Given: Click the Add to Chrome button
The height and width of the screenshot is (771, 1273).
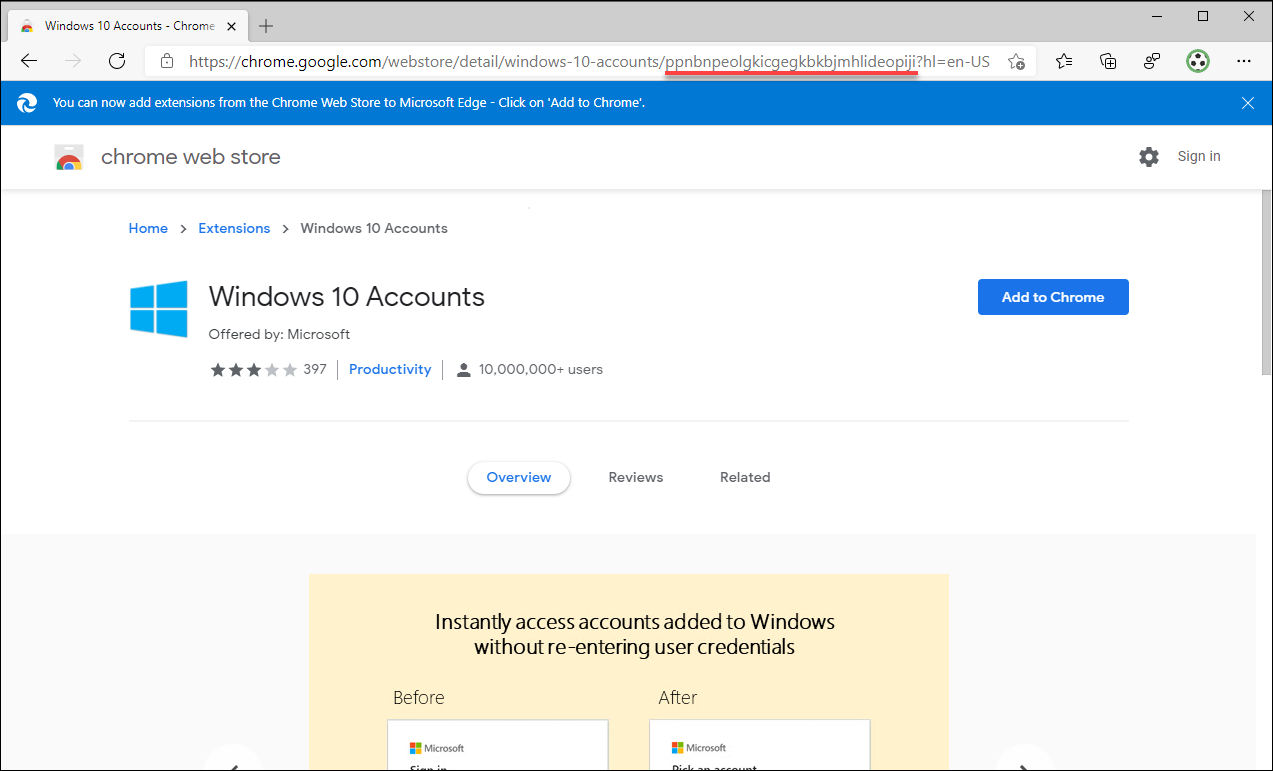Looking at the screenshot, I should (x=1053, y=297).
